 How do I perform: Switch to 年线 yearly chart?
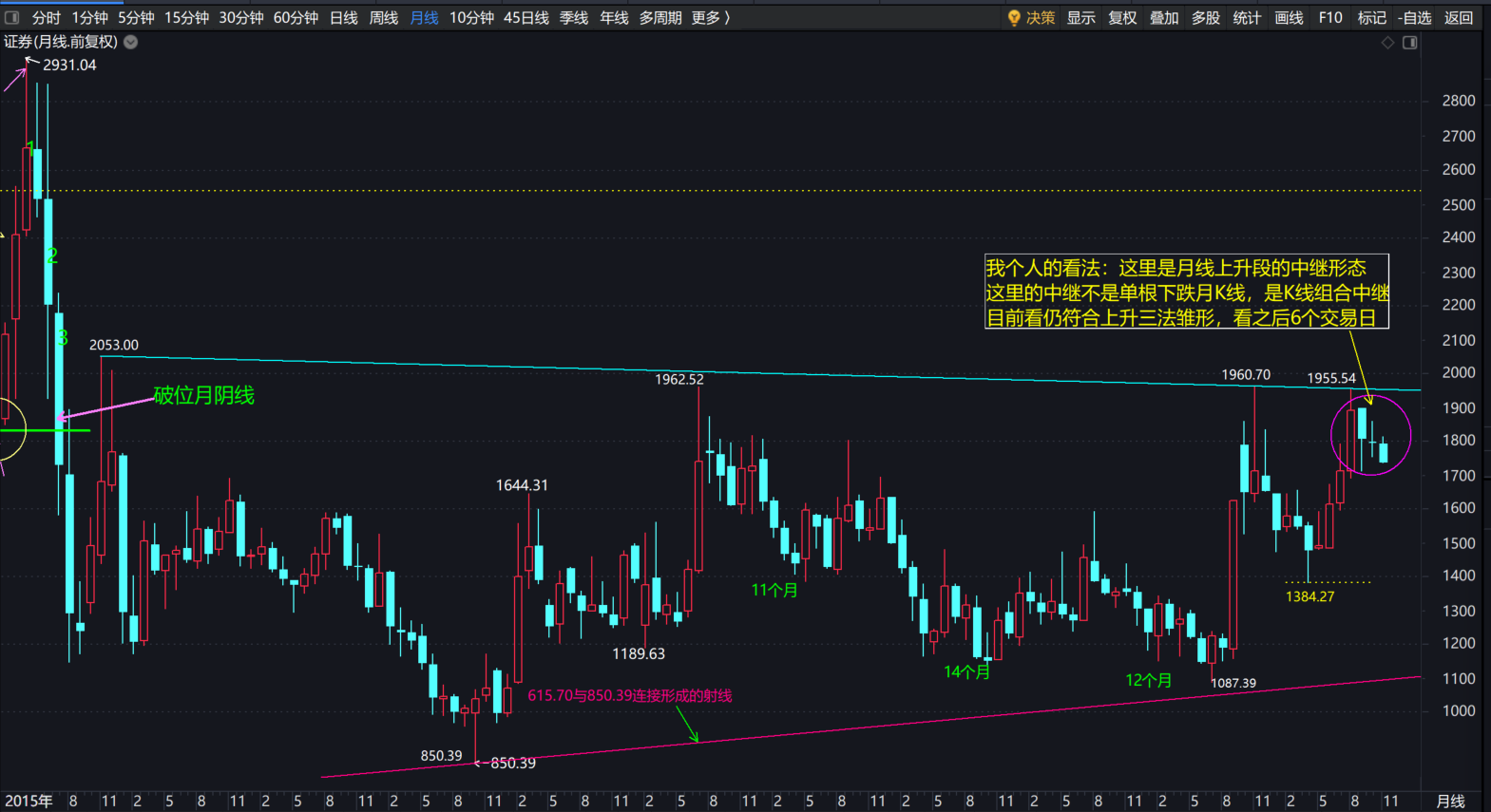click(614, 17)
